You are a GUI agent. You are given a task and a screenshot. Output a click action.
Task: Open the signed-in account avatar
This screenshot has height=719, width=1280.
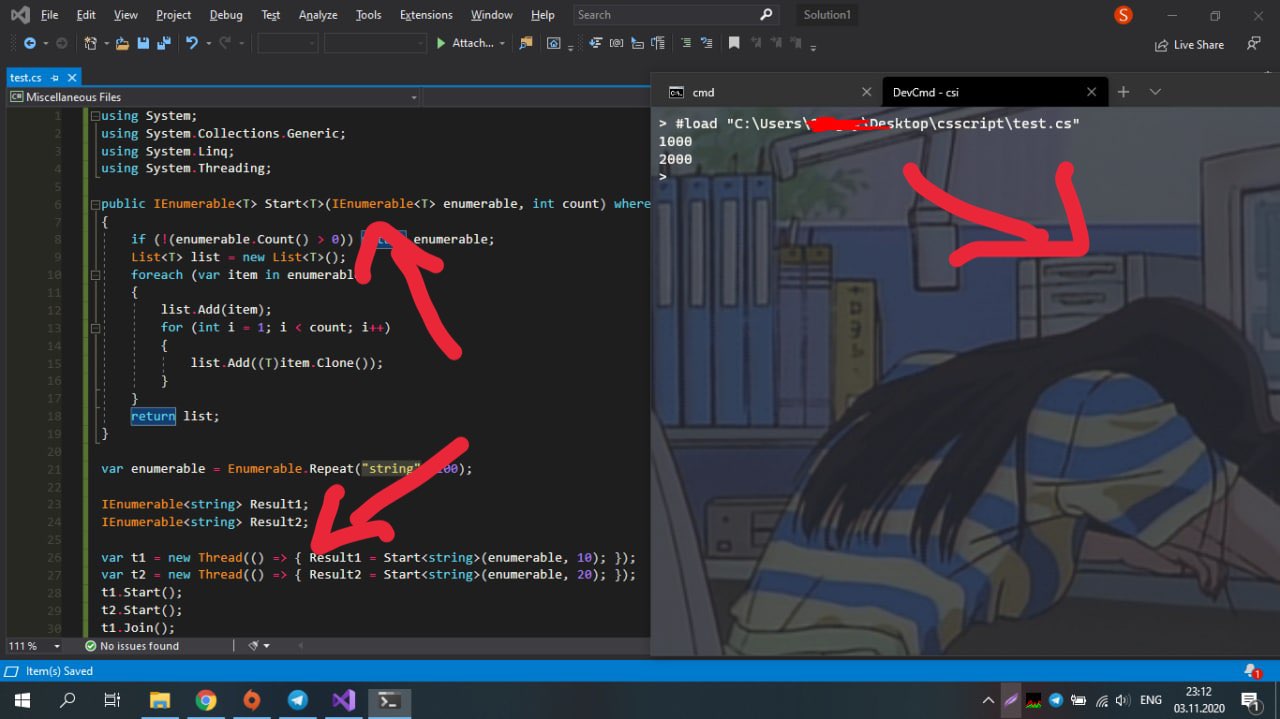click(1123, 15)
